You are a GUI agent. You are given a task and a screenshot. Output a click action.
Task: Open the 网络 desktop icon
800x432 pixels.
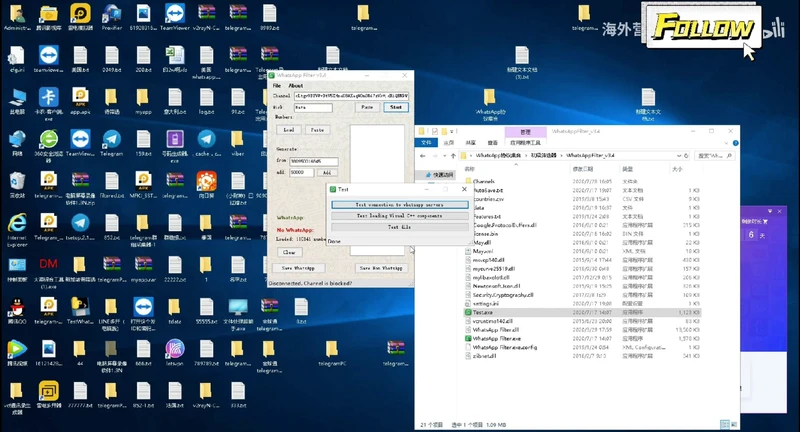(x=17, y=143)
